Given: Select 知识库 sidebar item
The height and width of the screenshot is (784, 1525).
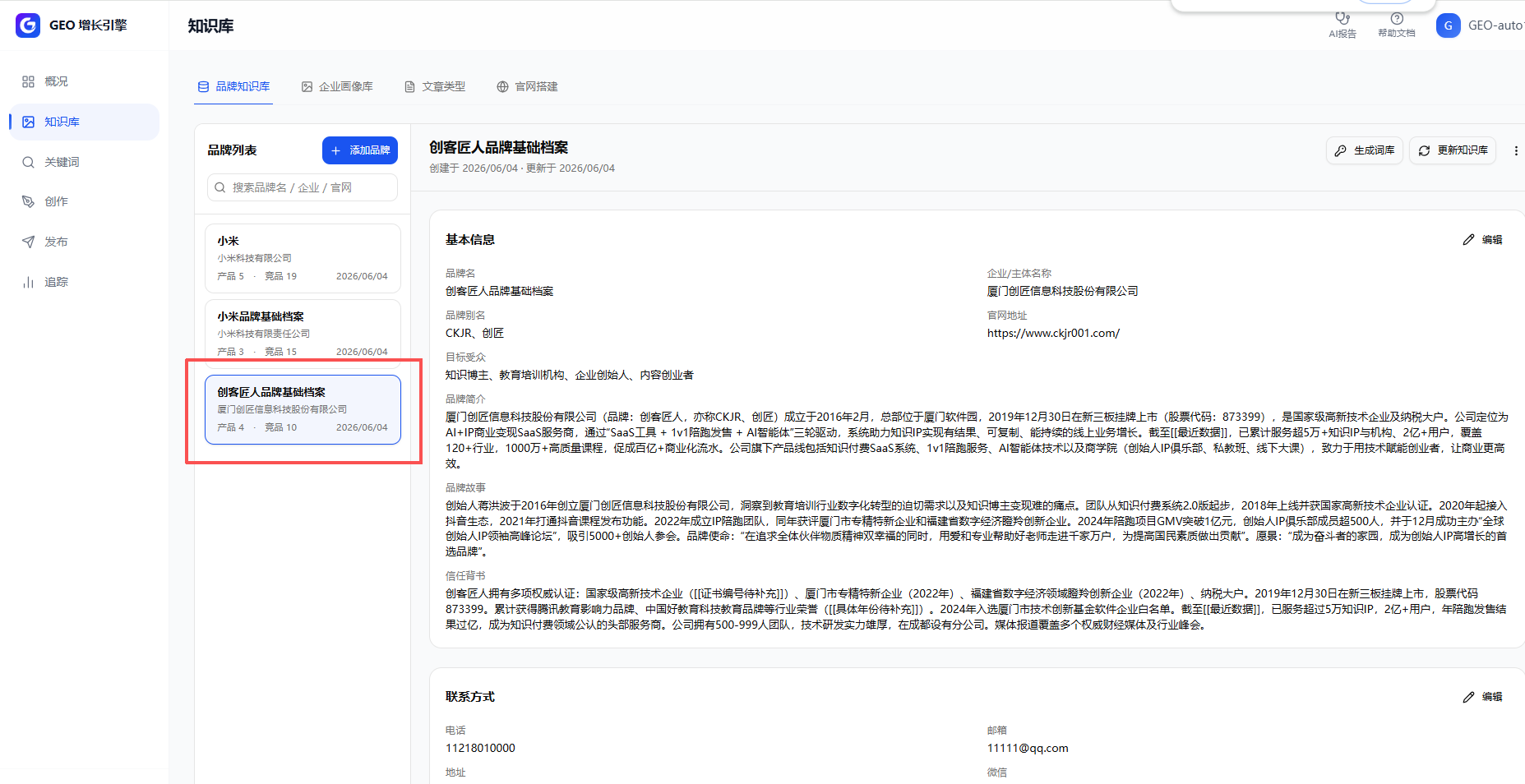Looking at the screenshot, I should tap(84, 122).
